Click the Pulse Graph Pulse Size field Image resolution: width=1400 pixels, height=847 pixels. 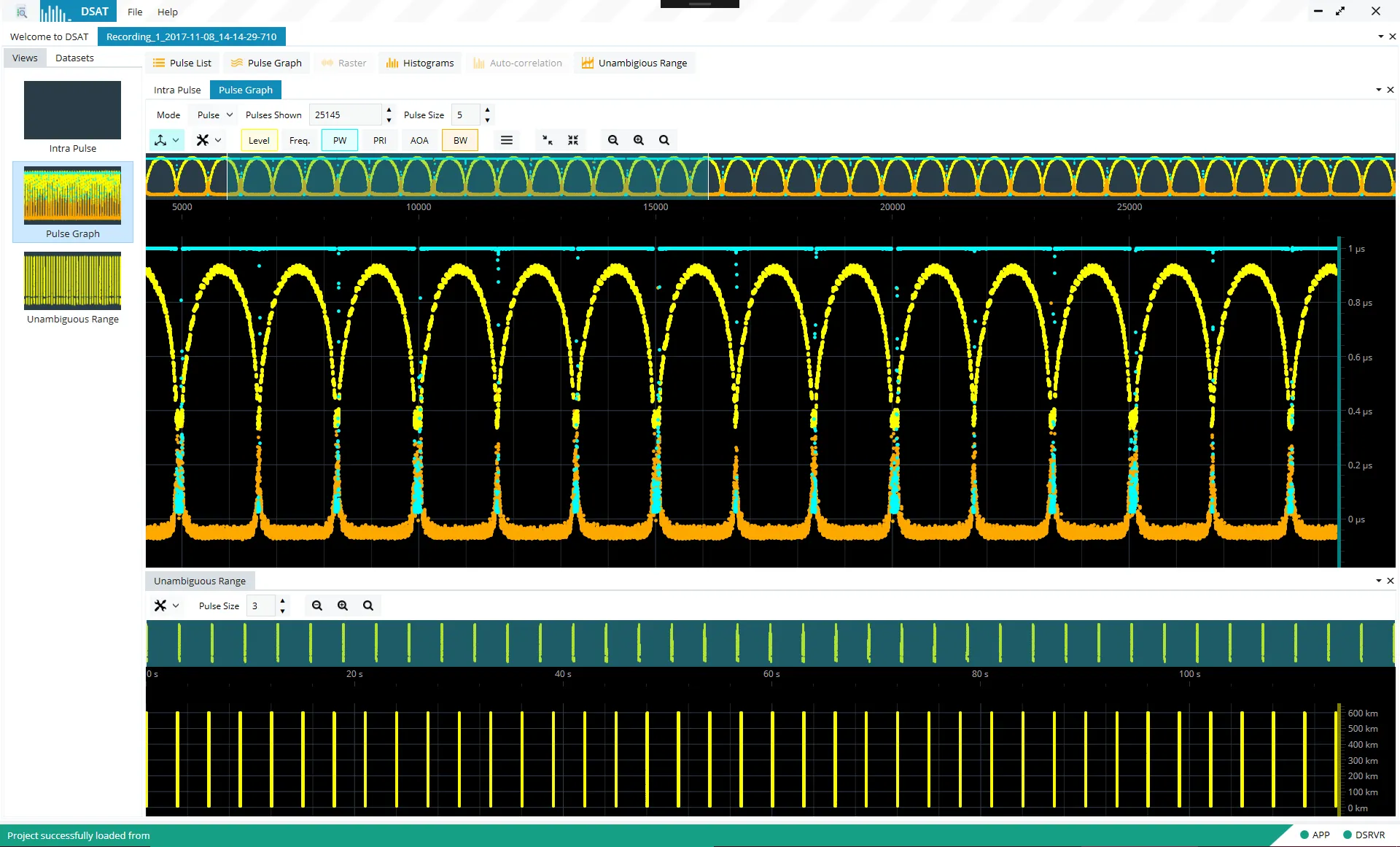pyautogui.click(x=466, y=115)
